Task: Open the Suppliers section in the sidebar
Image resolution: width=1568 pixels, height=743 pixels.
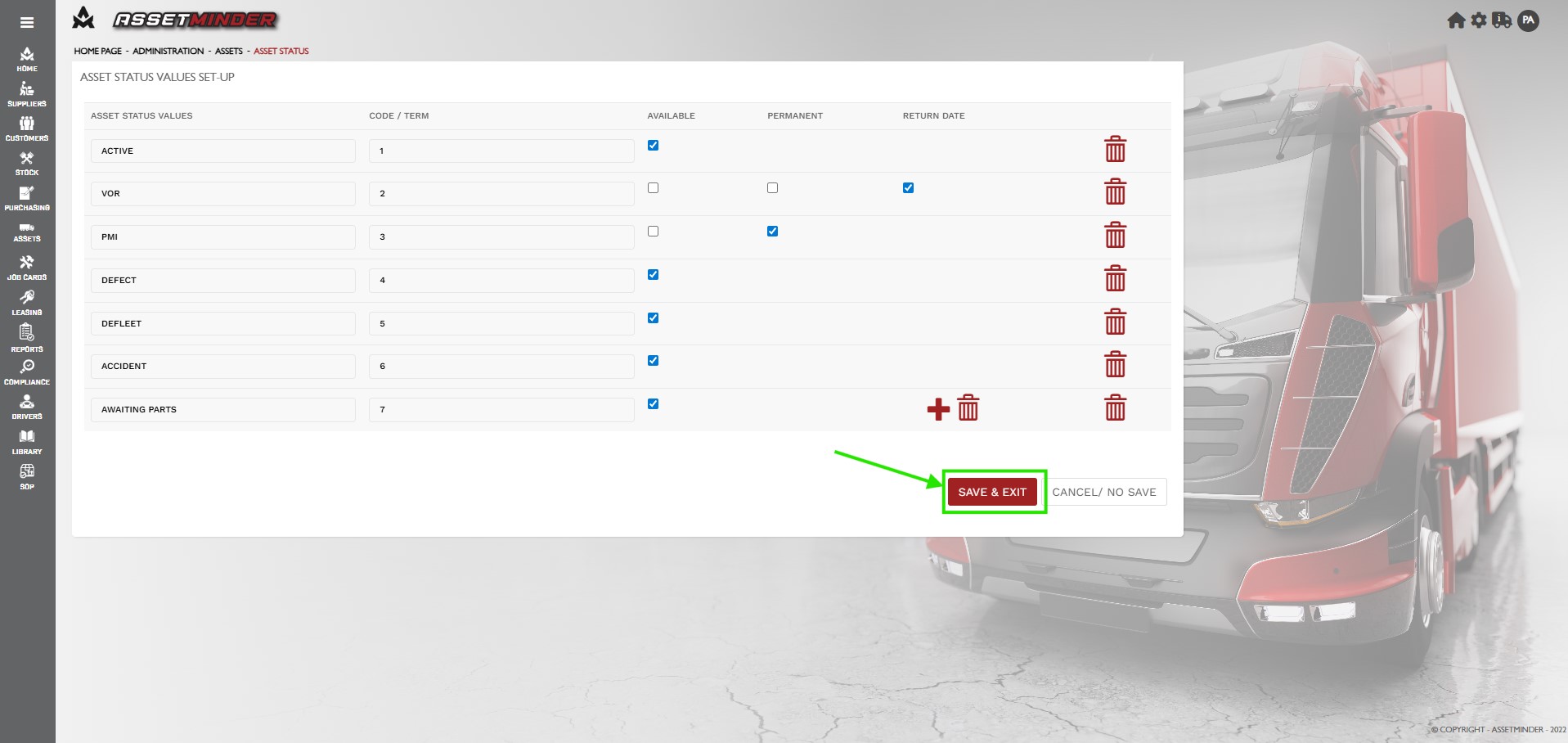Action: [x=27, y=94]
